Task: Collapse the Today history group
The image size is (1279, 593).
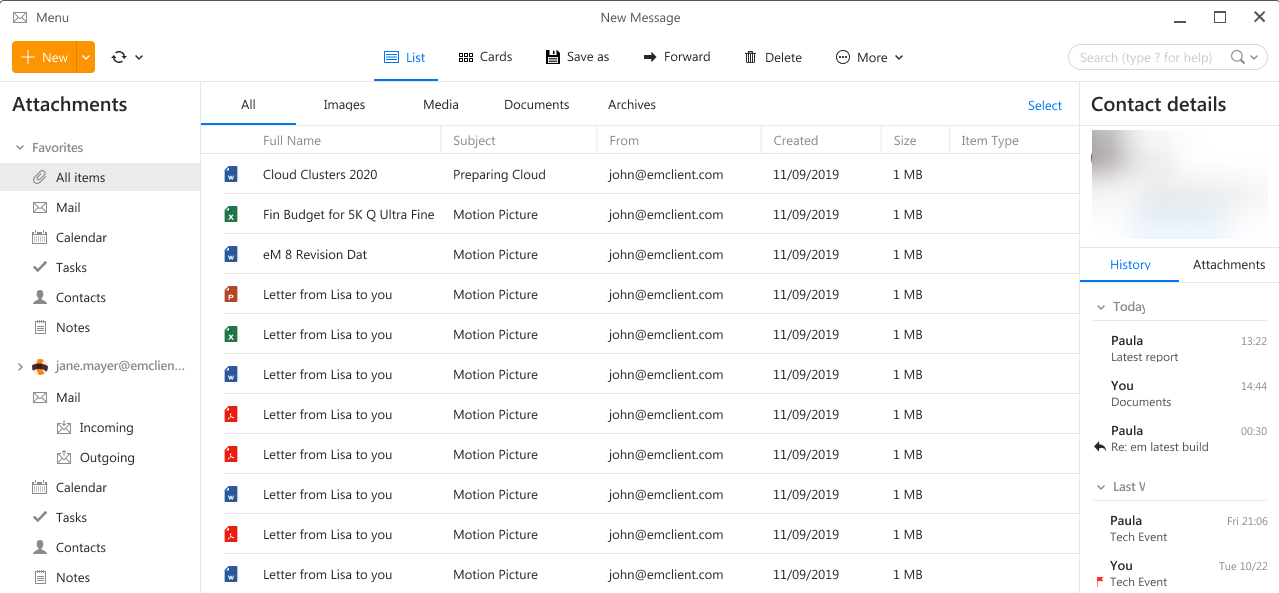Action: 1101,307
